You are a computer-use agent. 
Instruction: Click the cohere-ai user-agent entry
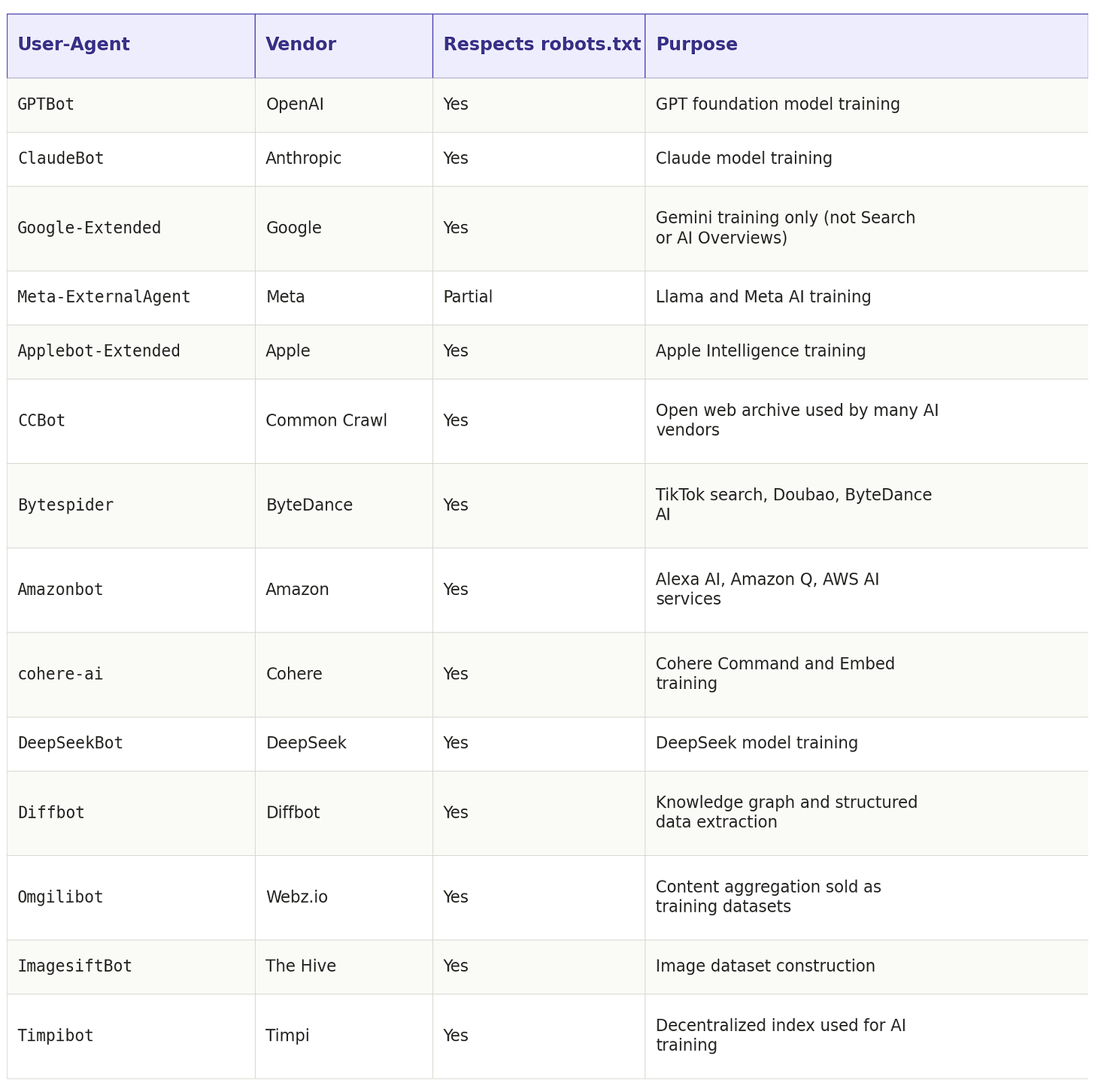click(60, 674)
